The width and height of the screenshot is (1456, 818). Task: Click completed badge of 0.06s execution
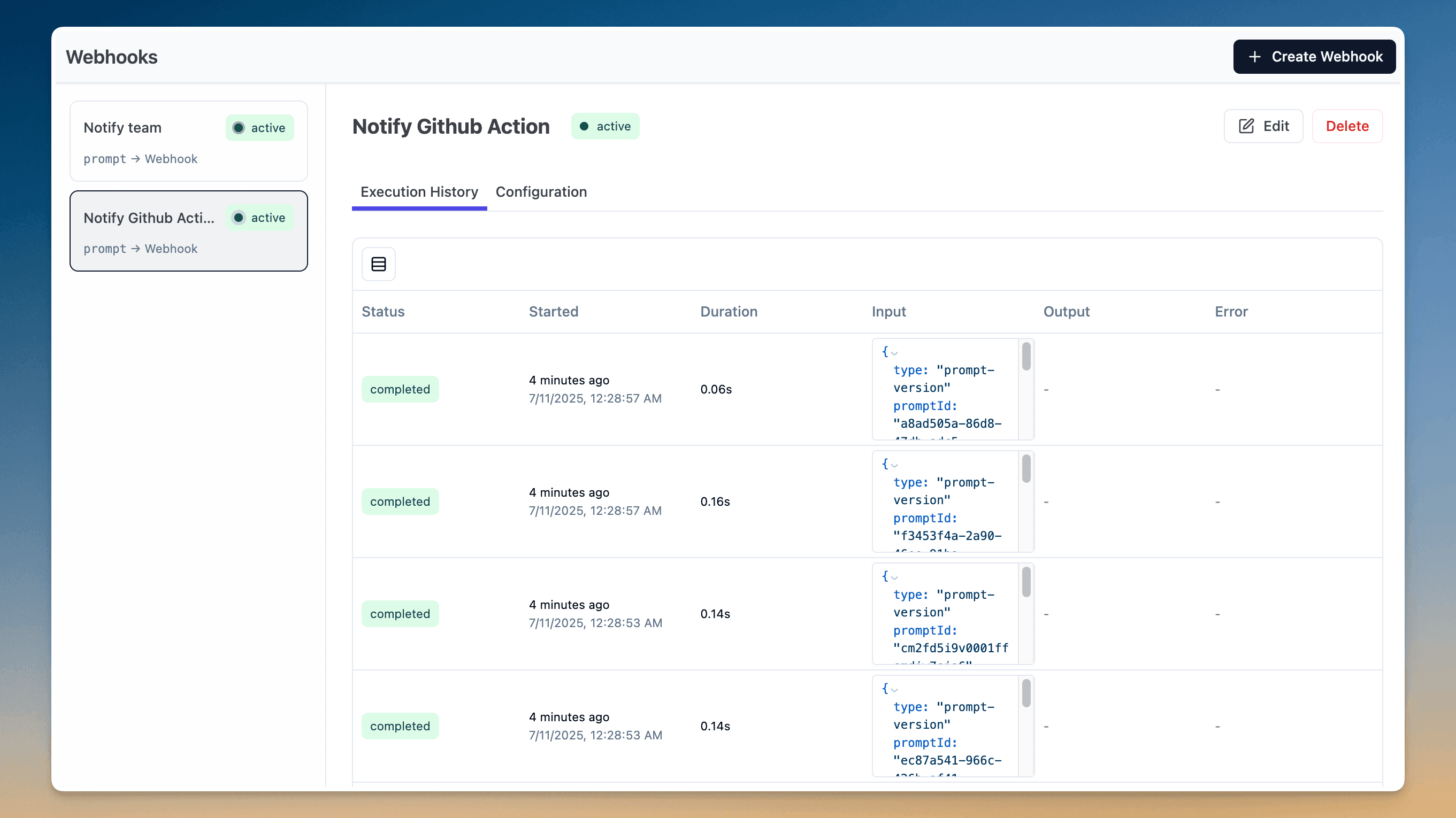coord(400,389)
